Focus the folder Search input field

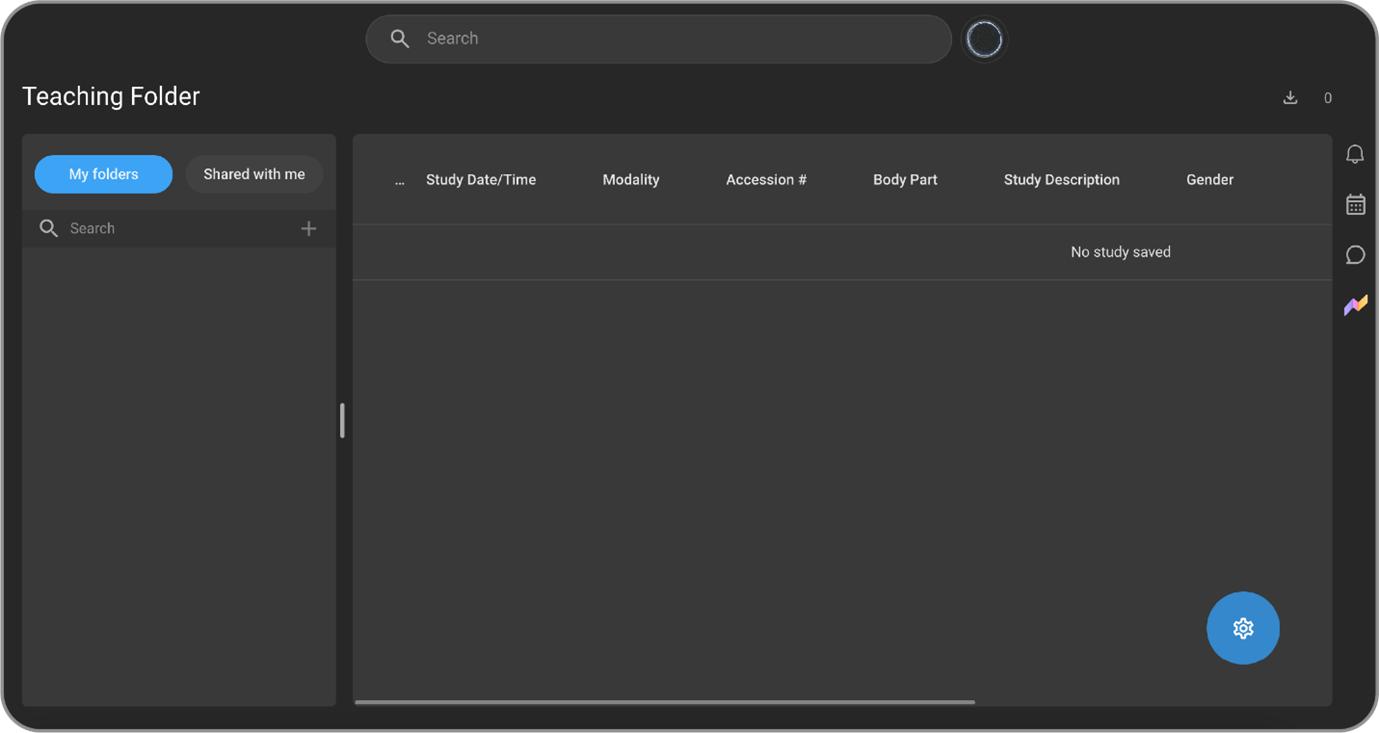(179, 229)
